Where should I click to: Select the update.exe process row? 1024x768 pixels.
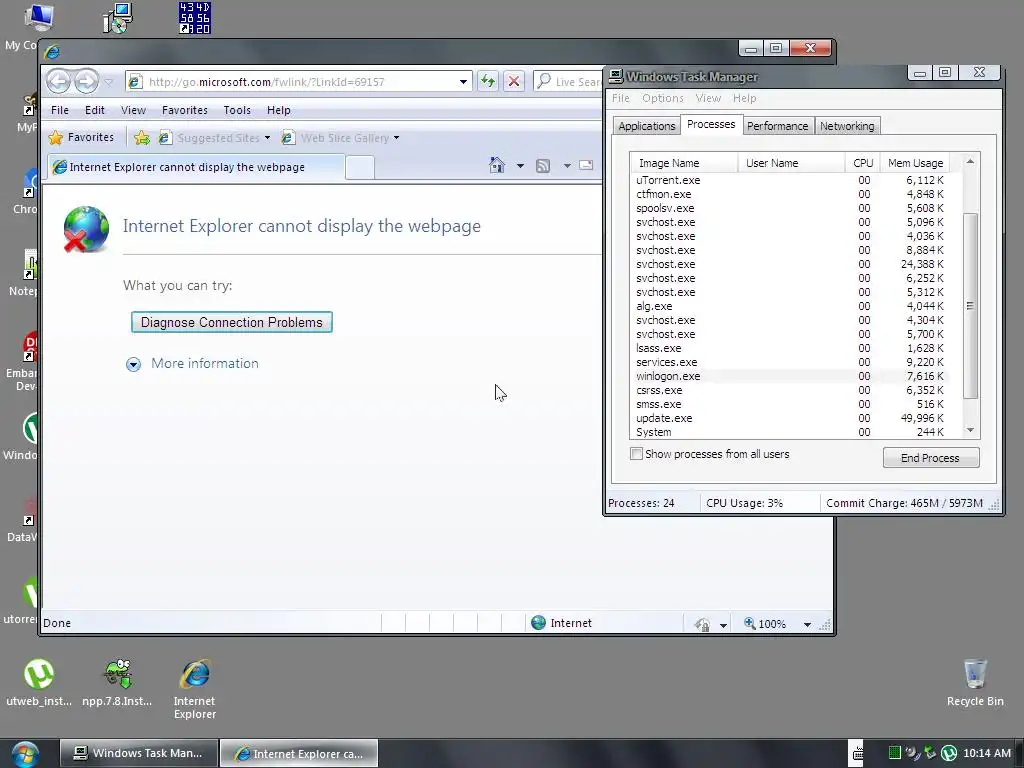click(790, 418)
